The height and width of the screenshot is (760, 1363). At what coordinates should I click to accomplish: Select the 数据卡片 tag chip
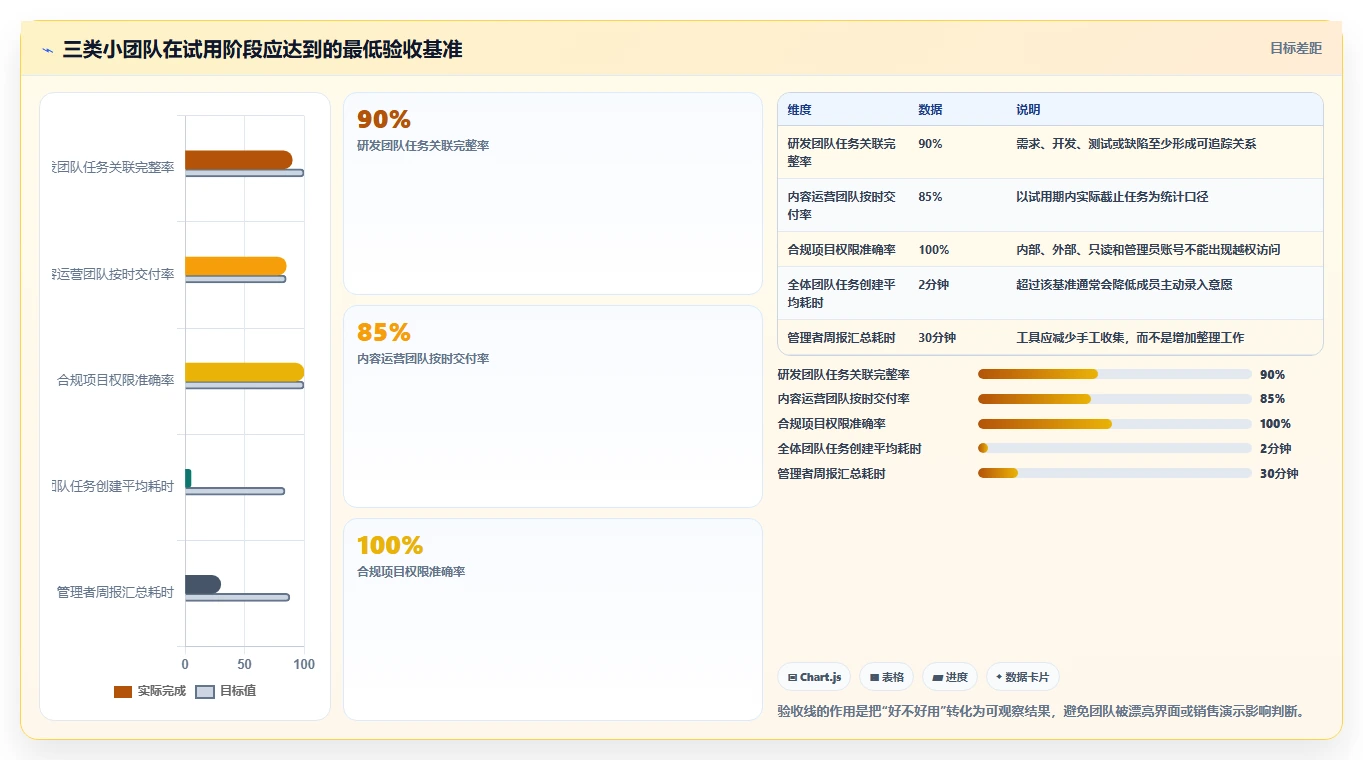point(1022,677)
